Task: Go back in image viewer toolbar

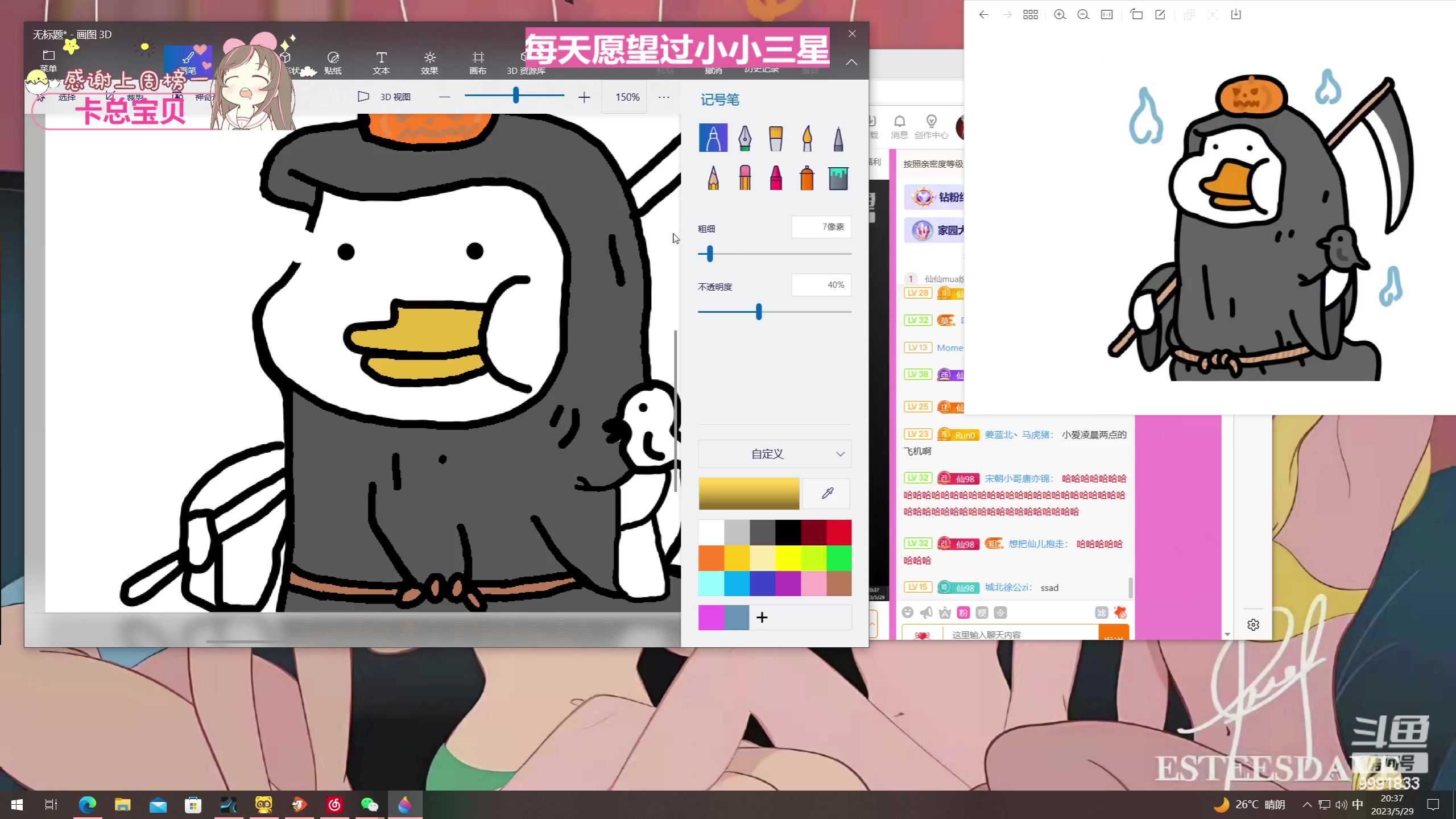Action: click(983, 15)
